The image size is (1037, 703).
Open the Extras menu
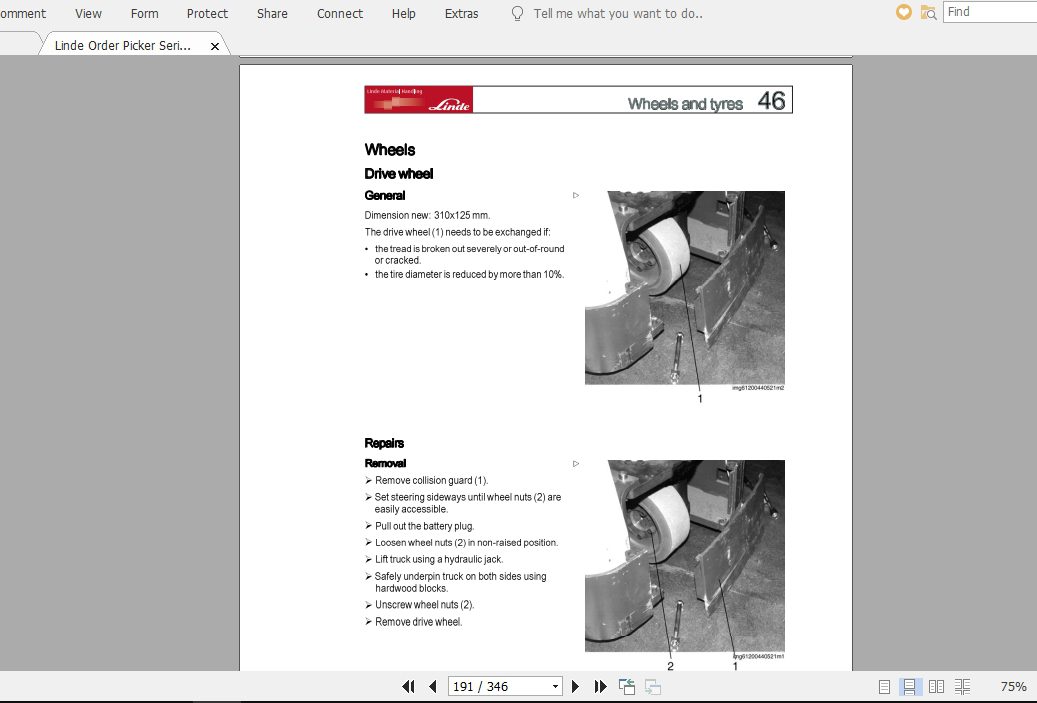(x=461, y=13)
